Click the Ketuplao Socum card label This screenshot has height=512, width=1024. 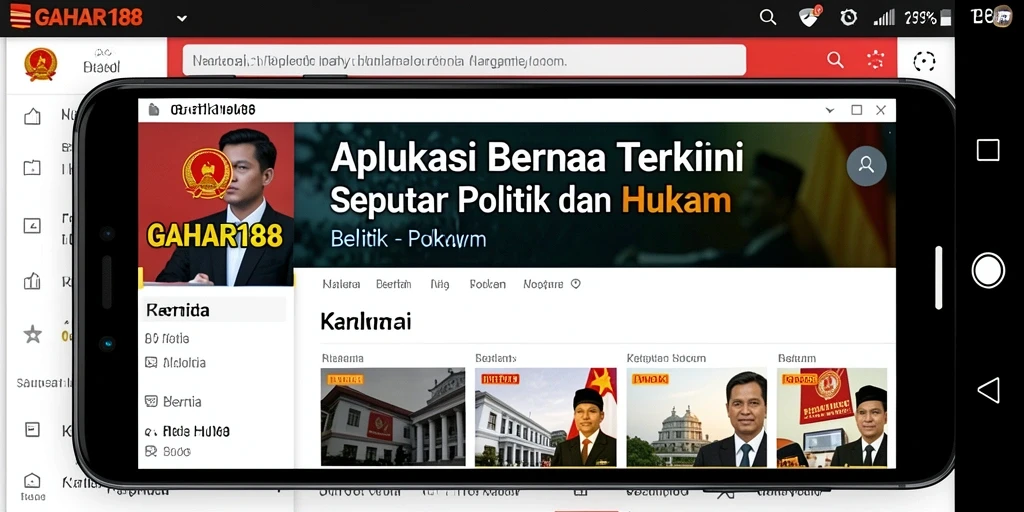click(666, 358)
